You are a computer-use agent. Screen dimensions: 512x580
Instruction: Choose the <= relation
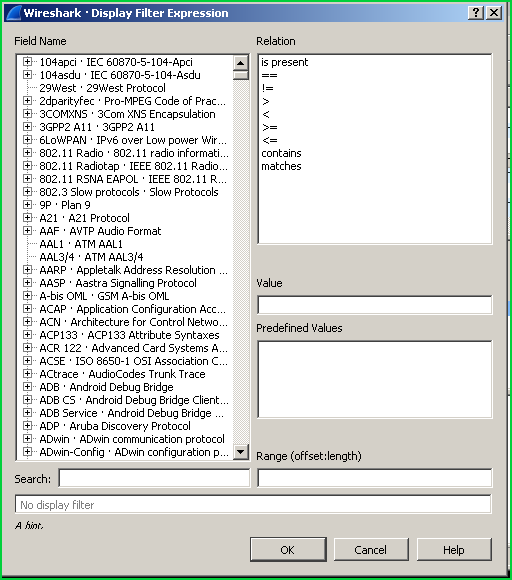[x=269, y=140]
